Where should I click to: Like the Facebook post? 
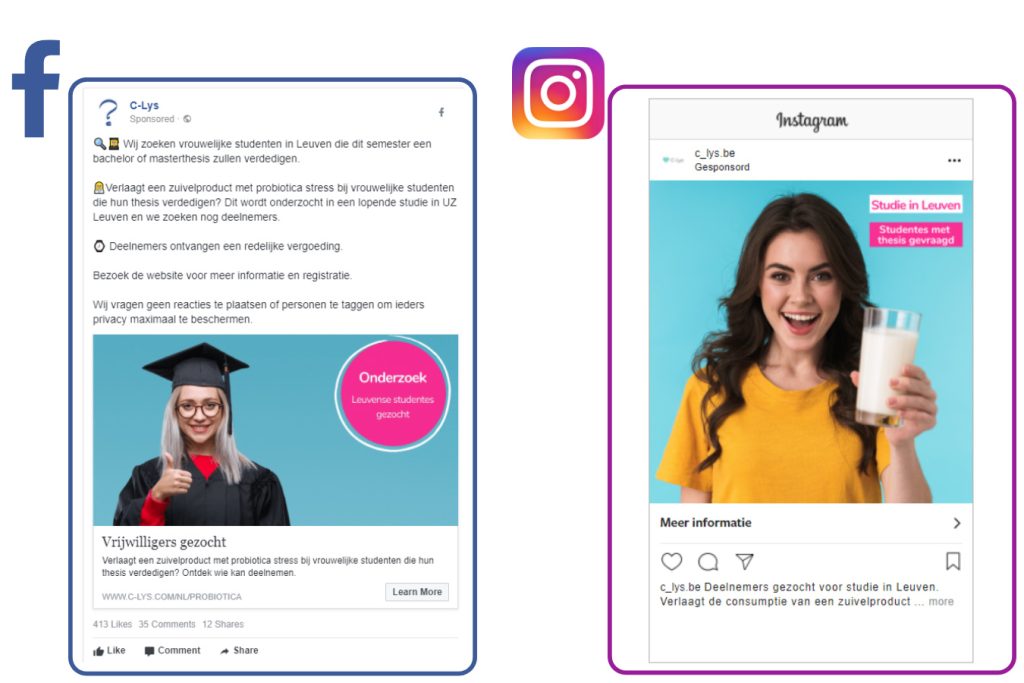pyautogui.click(x=109, y=650)
